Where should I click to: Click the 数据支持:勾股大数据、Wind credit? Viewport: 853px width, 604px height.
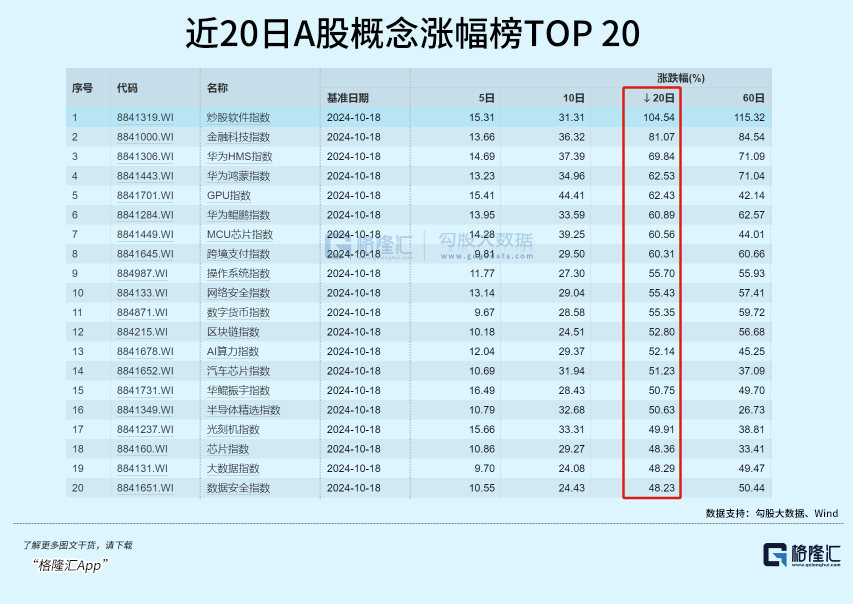pos(772,513)
